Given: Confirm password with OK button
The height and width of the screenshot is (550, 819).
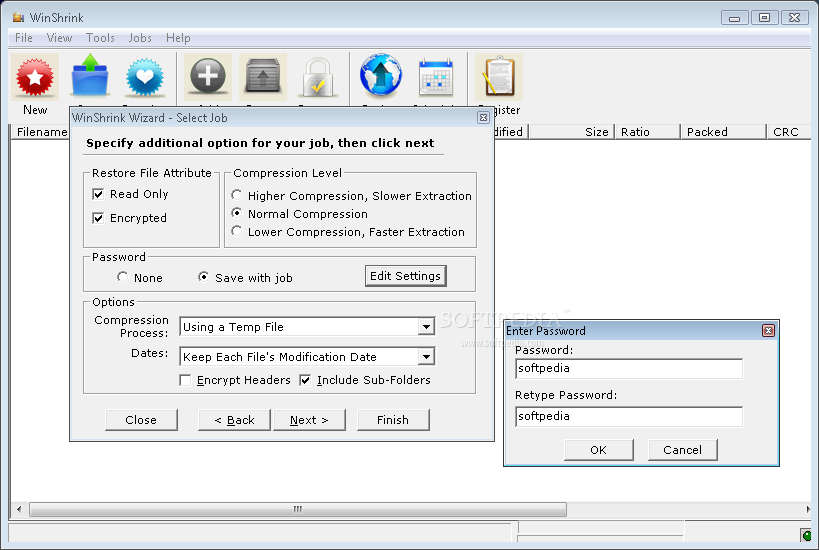Looking at the screenshot, I should 599,450.
